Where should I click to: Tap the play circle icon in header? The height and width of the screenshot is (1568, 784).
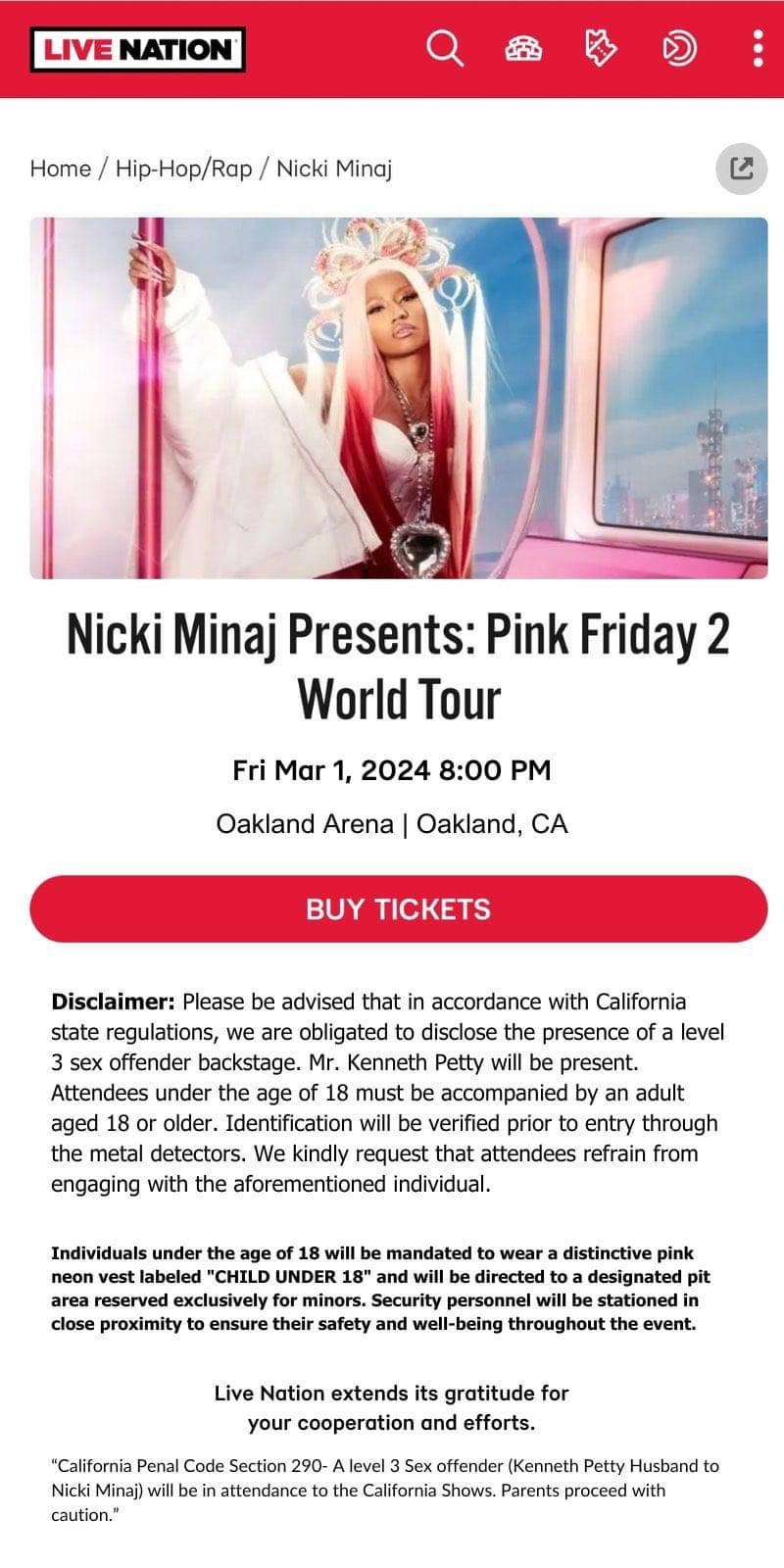pos(679,48)
